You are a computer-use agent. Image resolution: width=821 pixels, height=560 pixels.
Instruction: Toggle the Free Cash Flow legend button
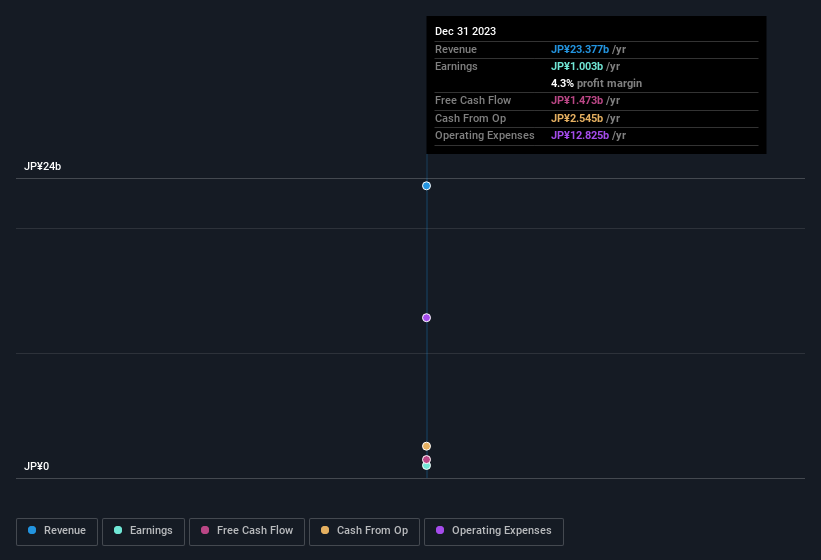pyautogui.click(x=247, y=531)
